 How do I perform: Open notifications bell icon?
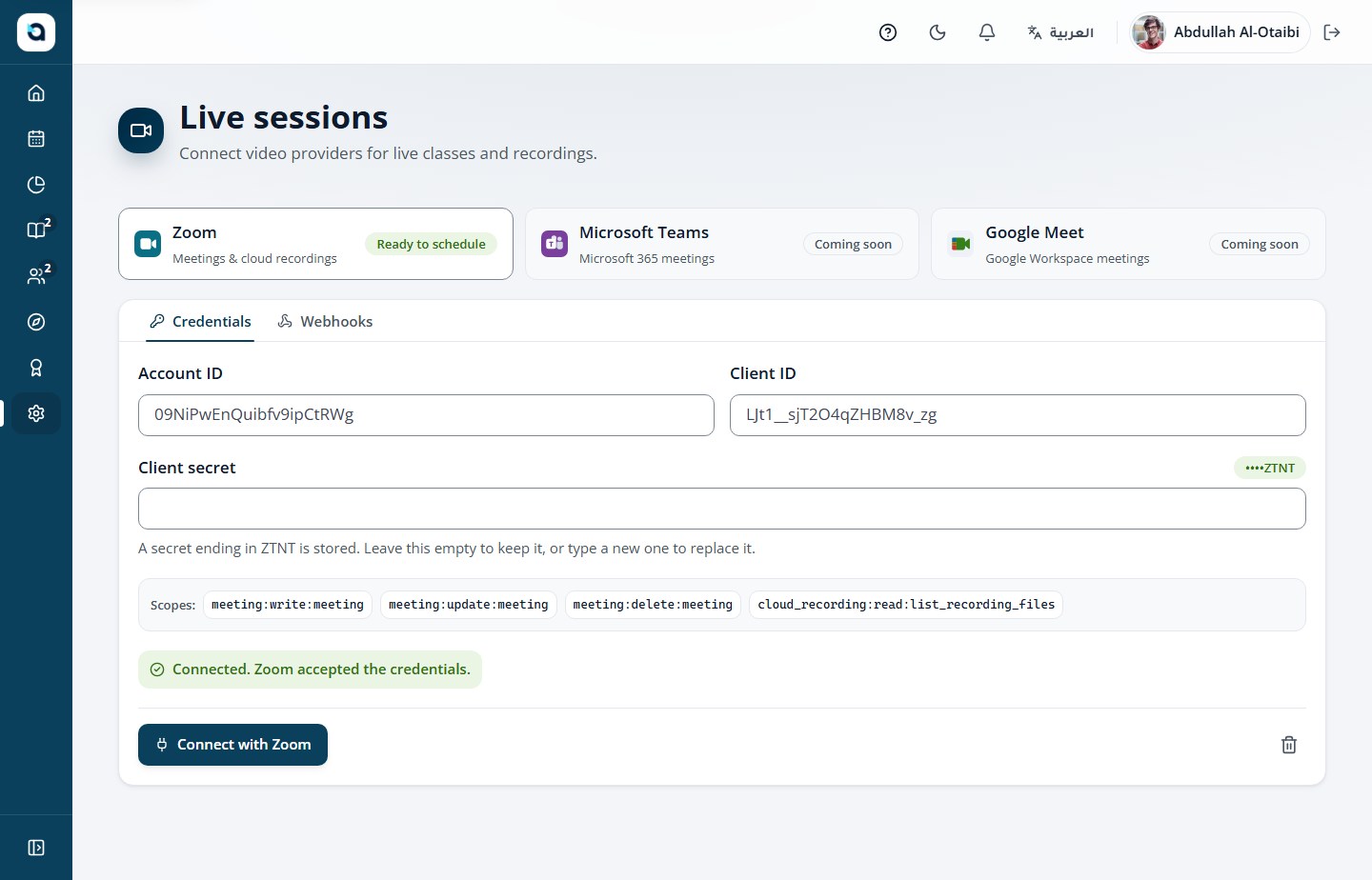(987, 32)
